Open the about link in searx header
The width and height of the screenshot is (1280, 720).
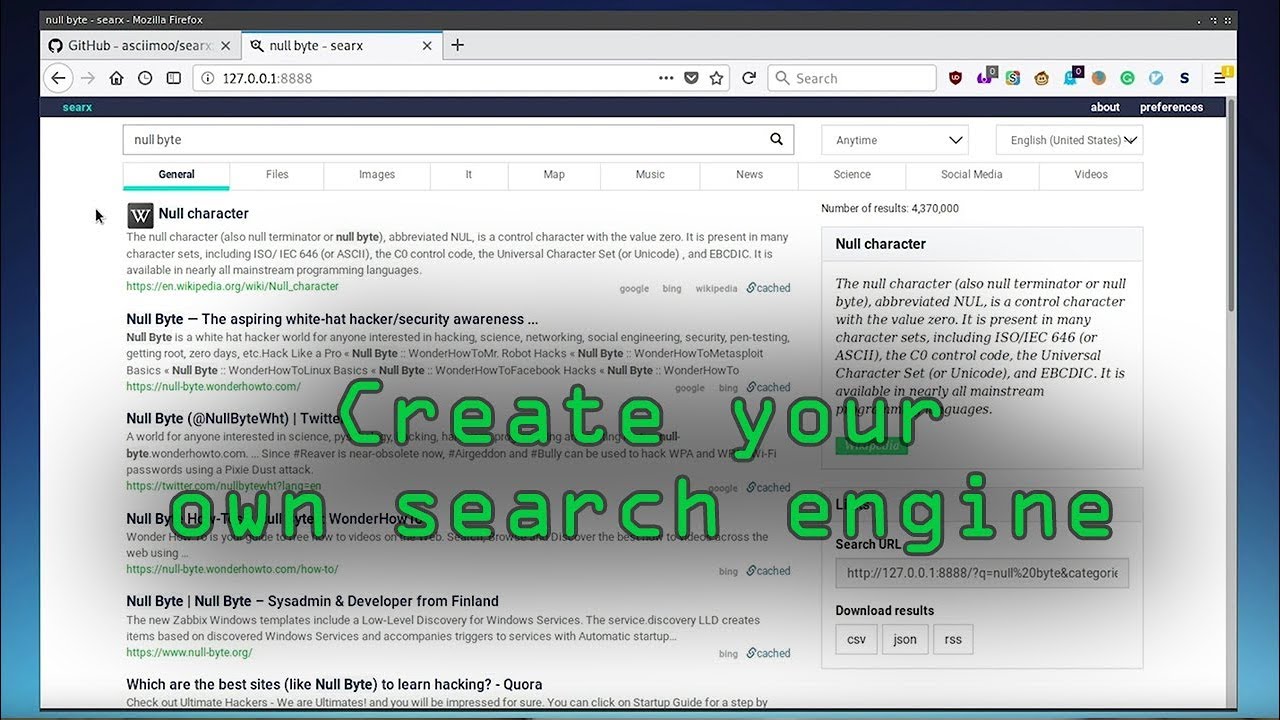click(x=1105, y=107)
